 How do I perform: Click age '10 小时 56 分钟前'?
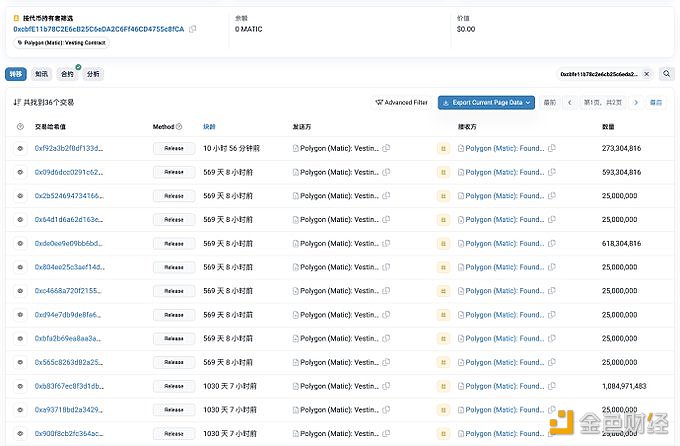(231, 148)
